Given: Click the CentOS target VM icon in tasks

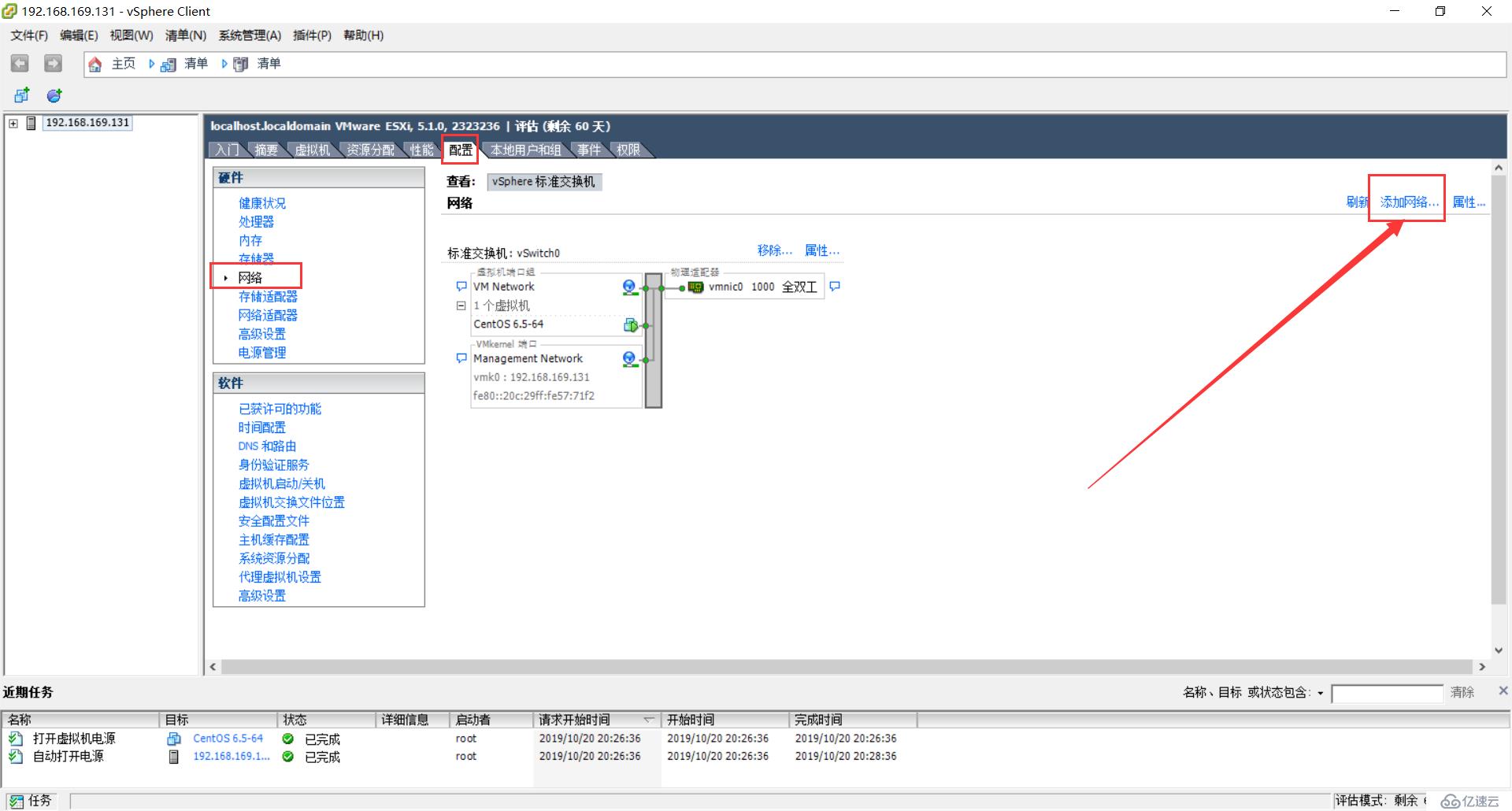Looking at the screenshot, I should pyautogui.click(x=174, y=739).
